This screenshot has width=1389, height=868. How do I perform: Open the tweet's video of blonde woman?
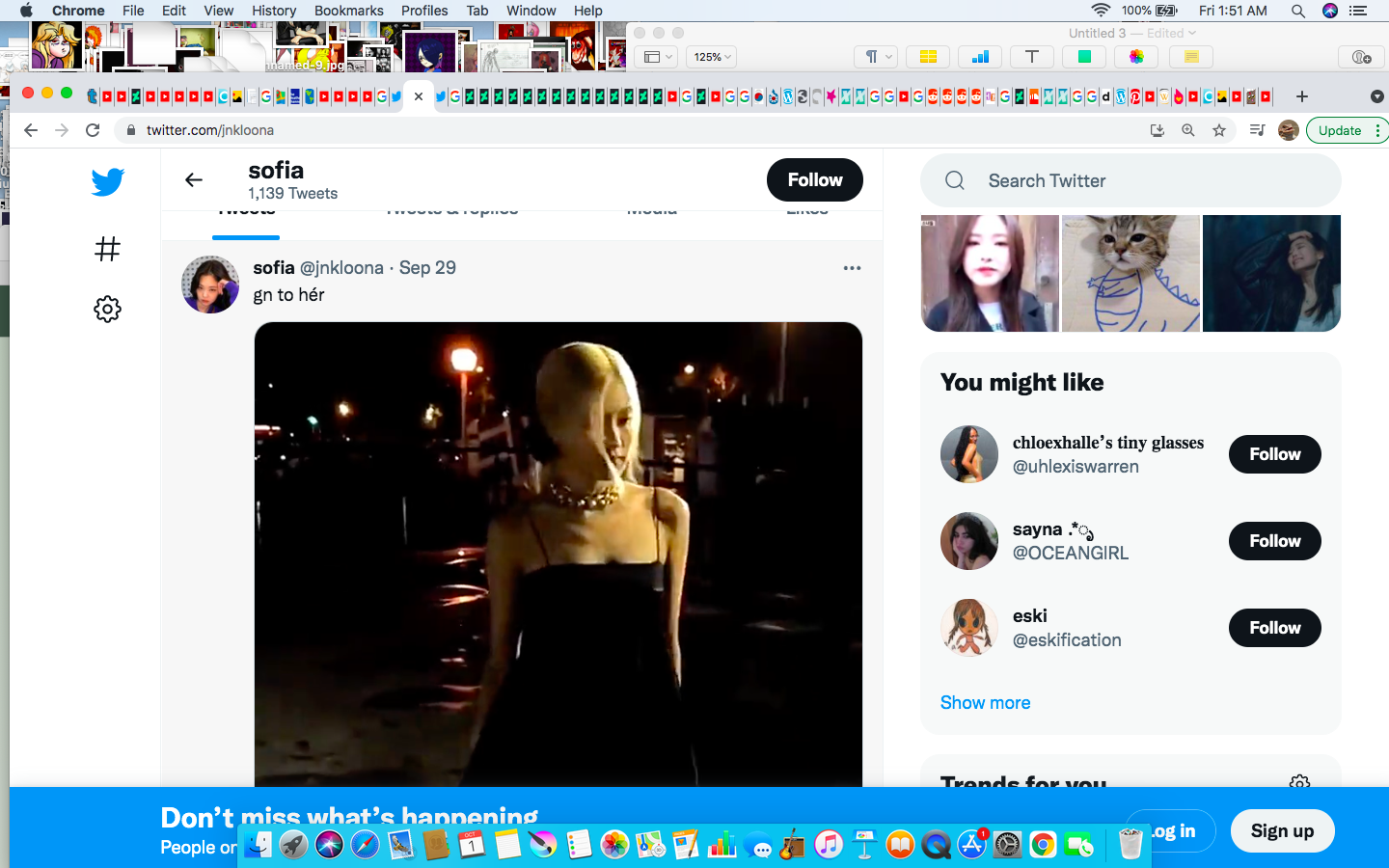click(x=558, y=555)
